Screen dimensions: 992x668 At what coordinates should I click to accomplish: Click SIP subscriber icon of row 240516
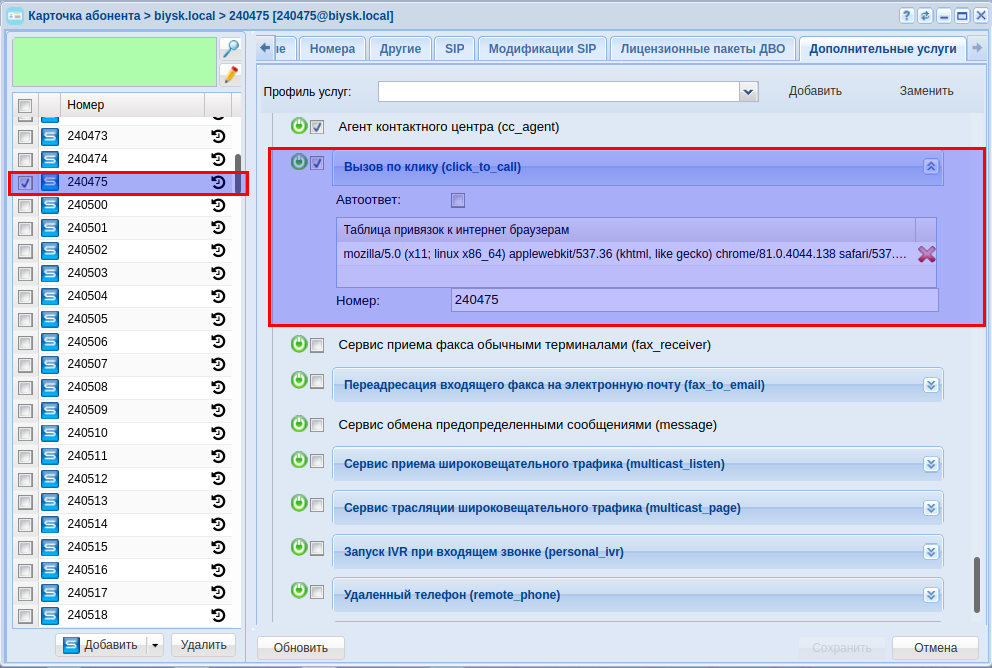pyautogui.click(x=50, y=570)
